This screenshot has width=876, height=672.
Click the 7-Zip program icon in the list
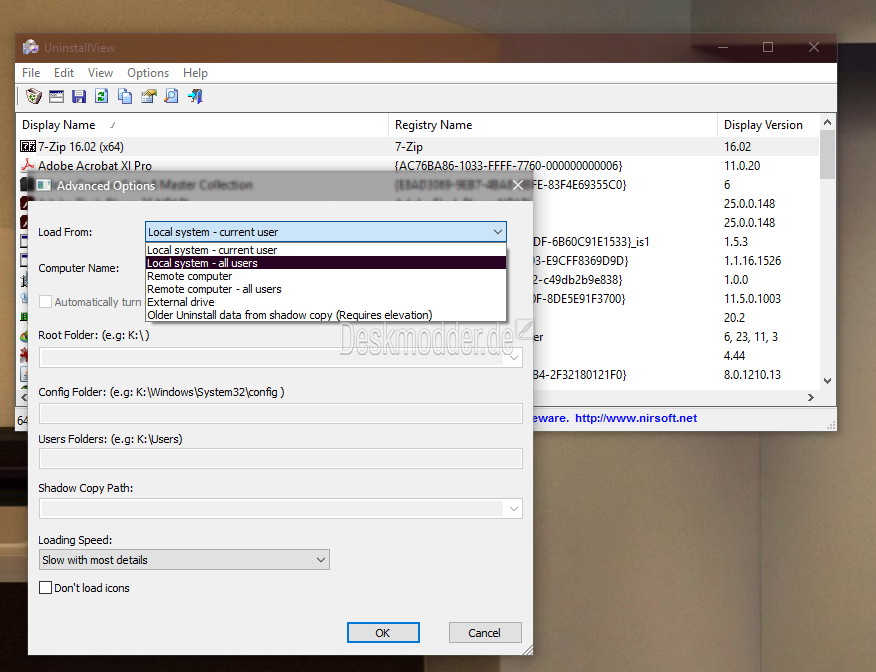coord(28,146)
